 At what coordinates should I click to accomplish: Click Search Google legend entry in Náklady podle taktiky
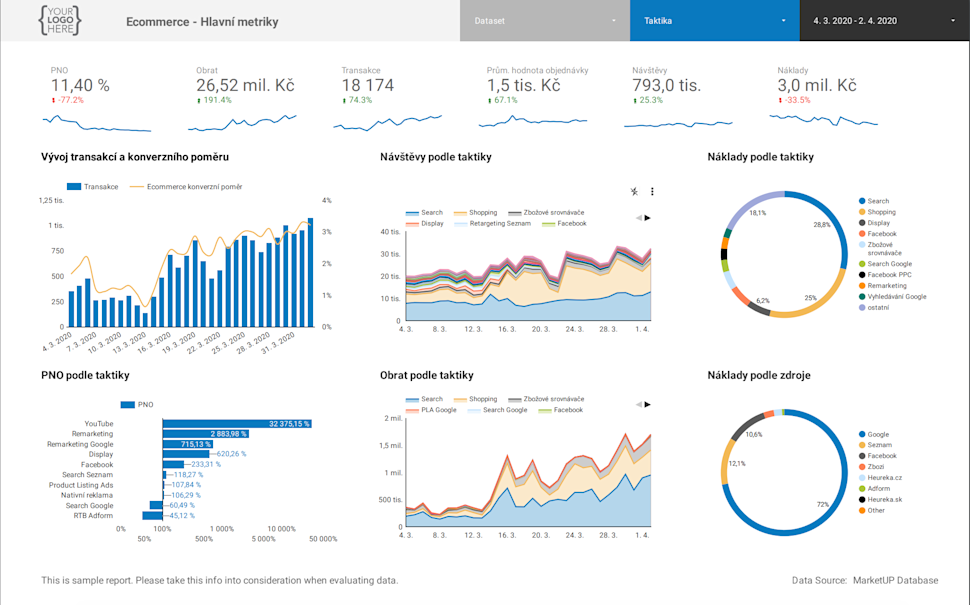coord(885,264)
